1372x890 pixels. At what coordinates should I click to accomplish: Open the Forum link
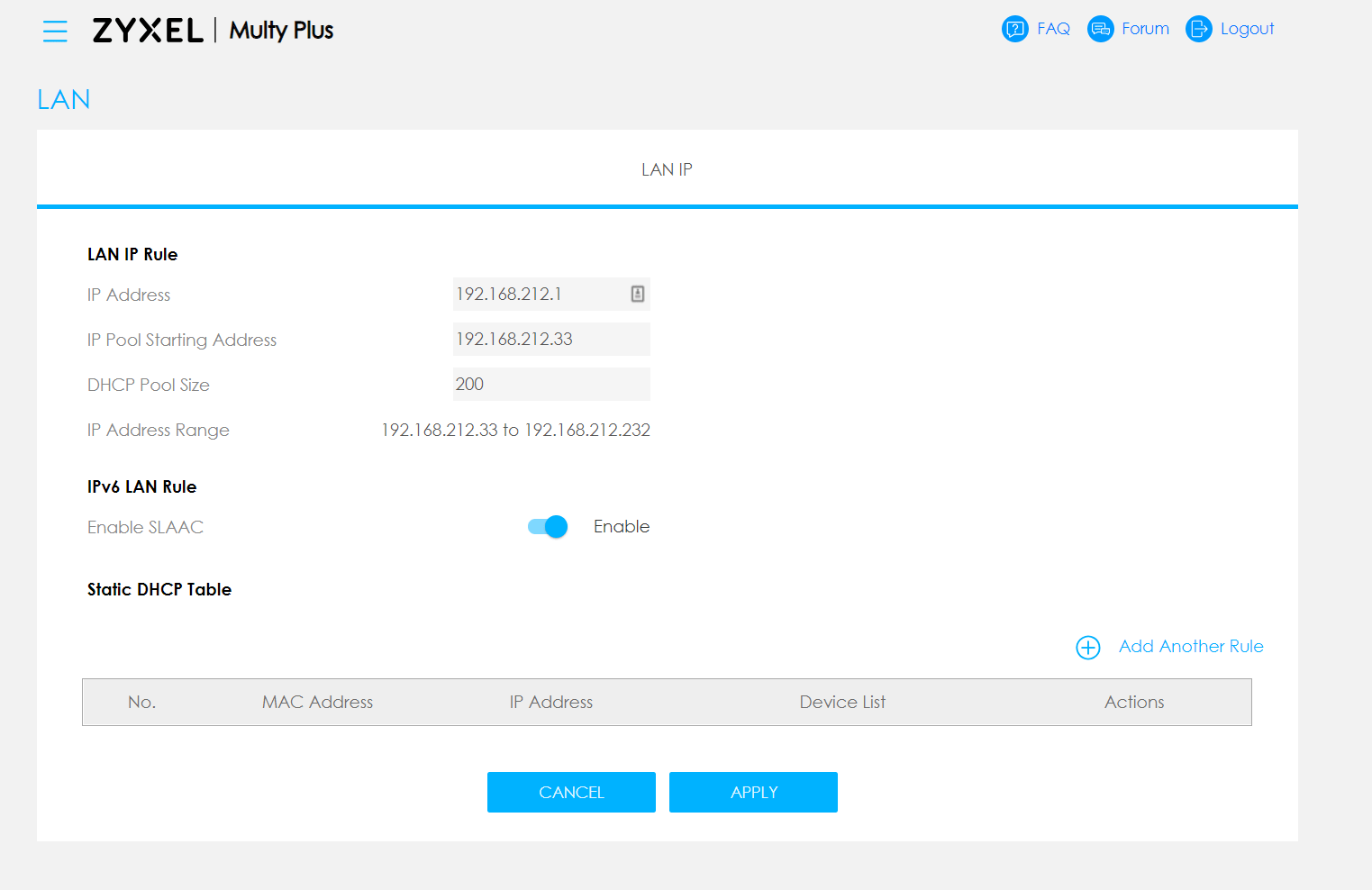tap(1145, 29)
